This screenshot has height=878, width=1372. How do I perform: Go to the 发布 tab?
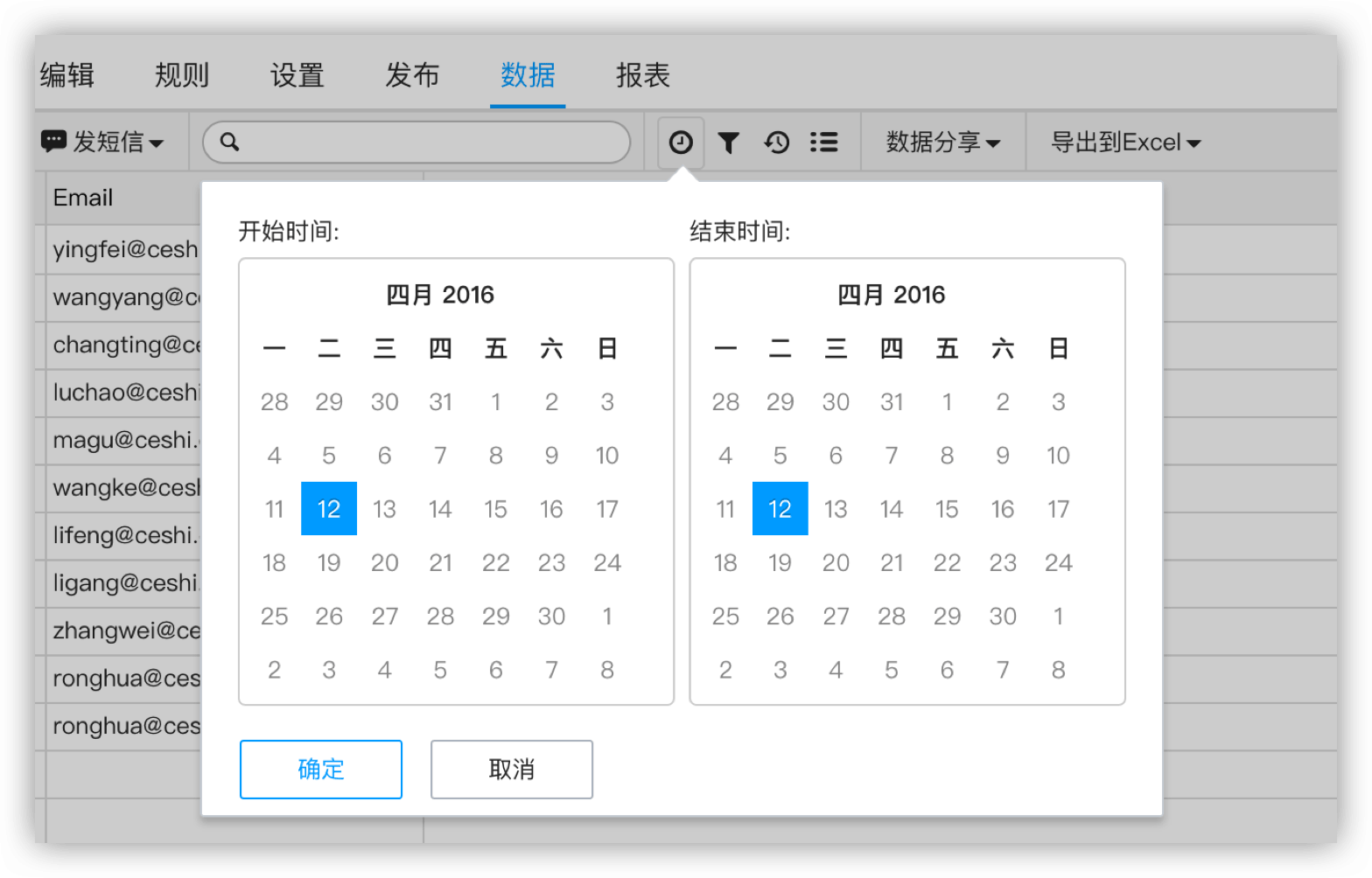[412, 75]
